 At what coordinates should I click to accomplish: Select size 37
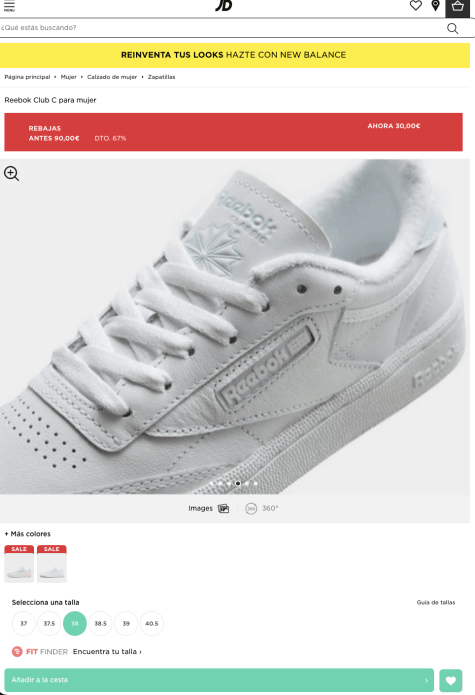coord(23,623)
